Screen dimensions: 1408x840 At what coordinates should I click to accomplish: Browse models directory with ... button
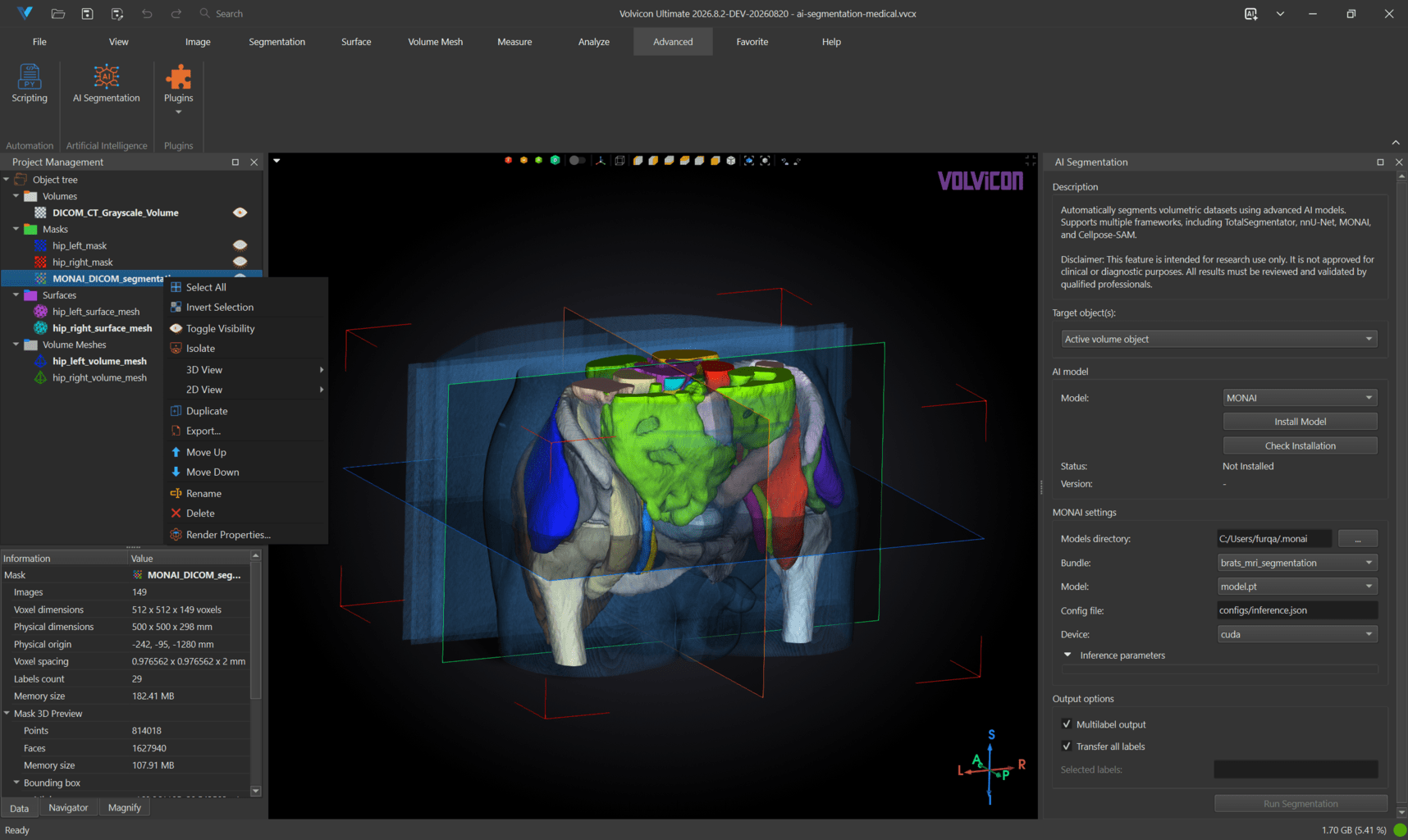1358,539
